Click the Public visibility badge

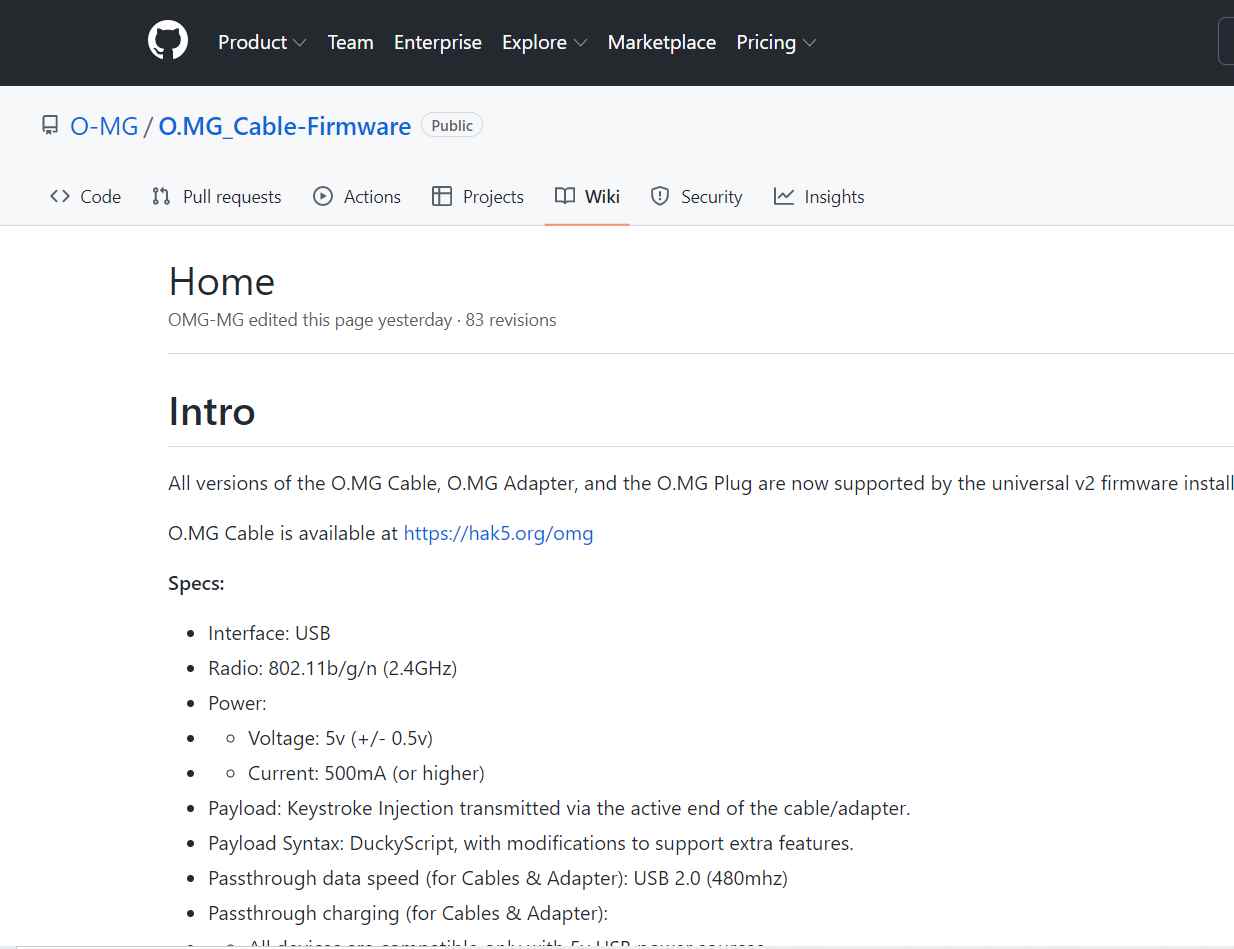[x=452, y=125]
